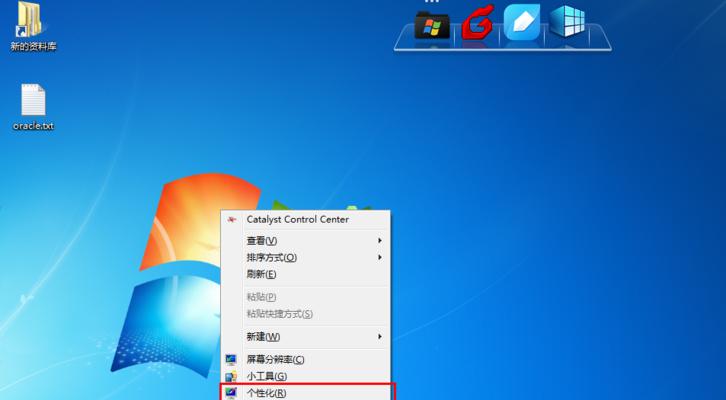This screenshot has height=400, width=726.
Task: Click the 小工具 gadgets icon
Action: pos(231,376)
